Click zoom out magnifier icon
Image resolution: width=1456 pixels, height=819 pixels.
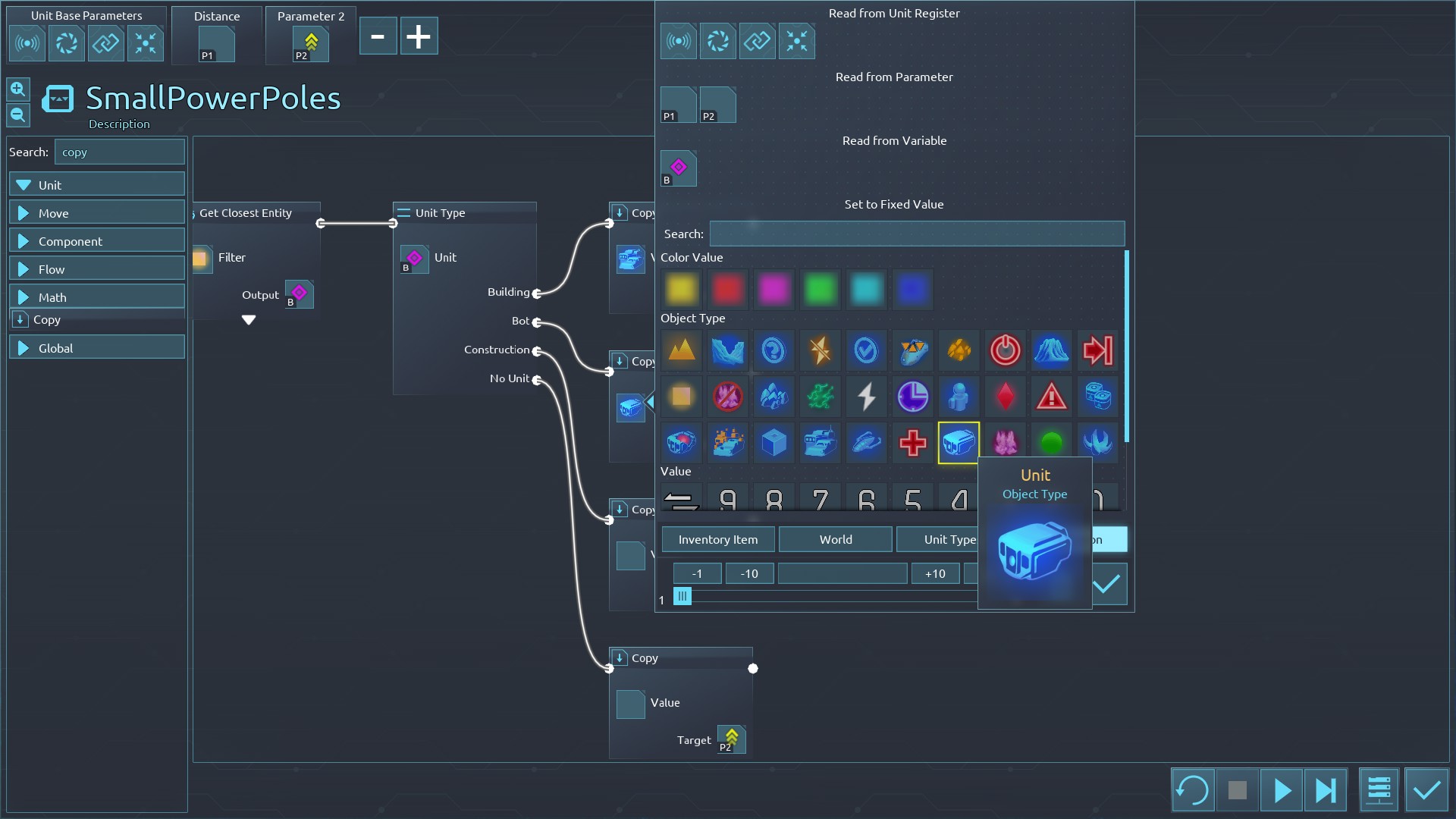[x=18, y=115]
